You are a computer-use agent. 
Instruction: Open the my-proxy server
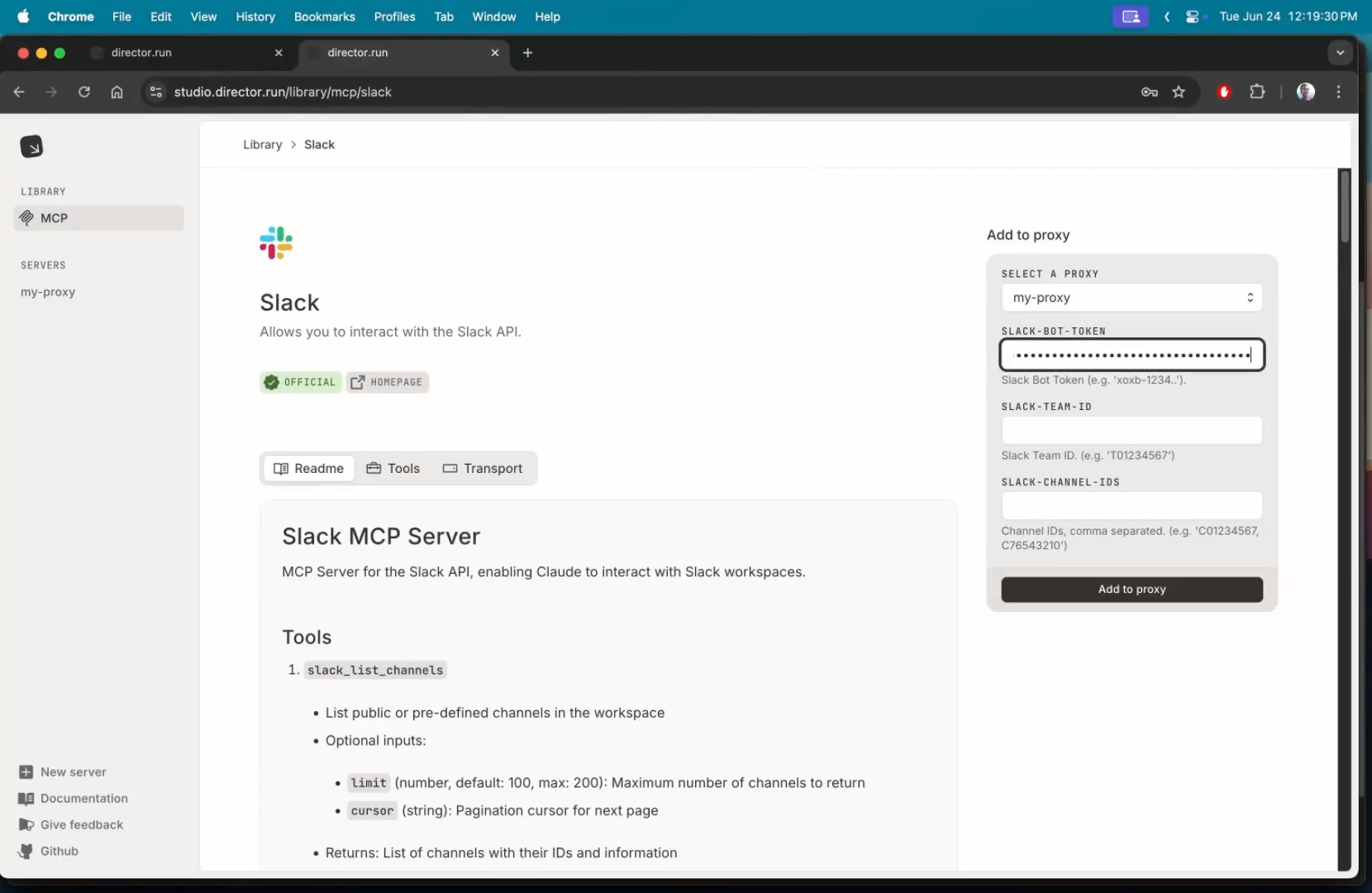click(x=48, y=292)
